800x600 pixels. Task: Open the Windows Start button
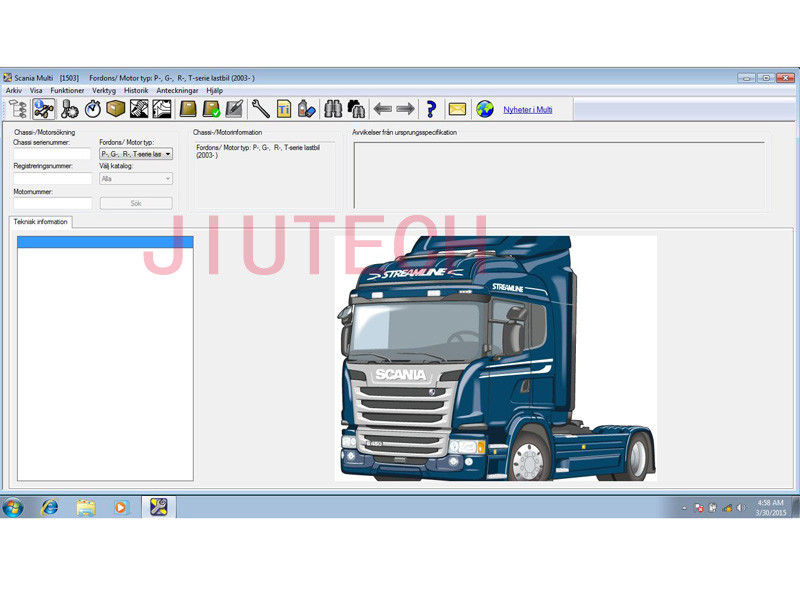(13, 508)
